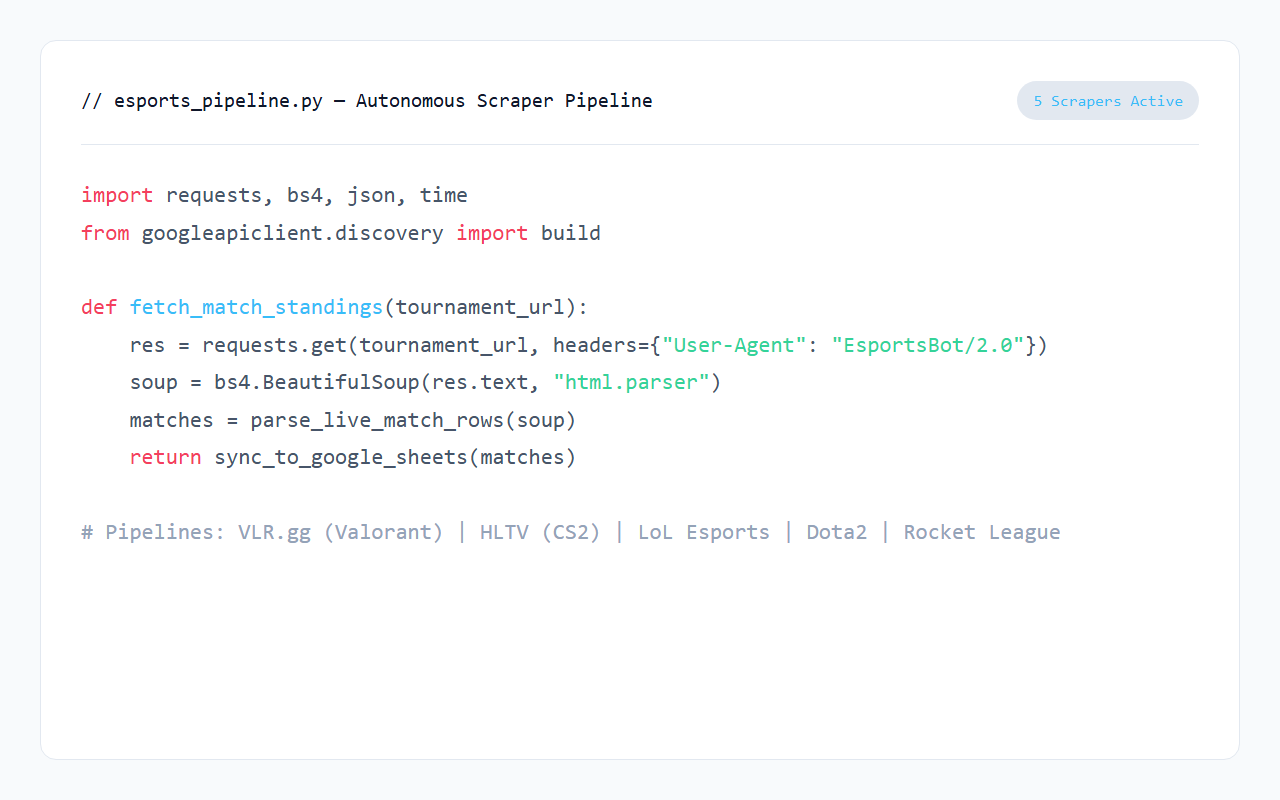Click "Dota2" in pipelines comment
Screen dimensions: 1280x800
[x=837, y=532]
